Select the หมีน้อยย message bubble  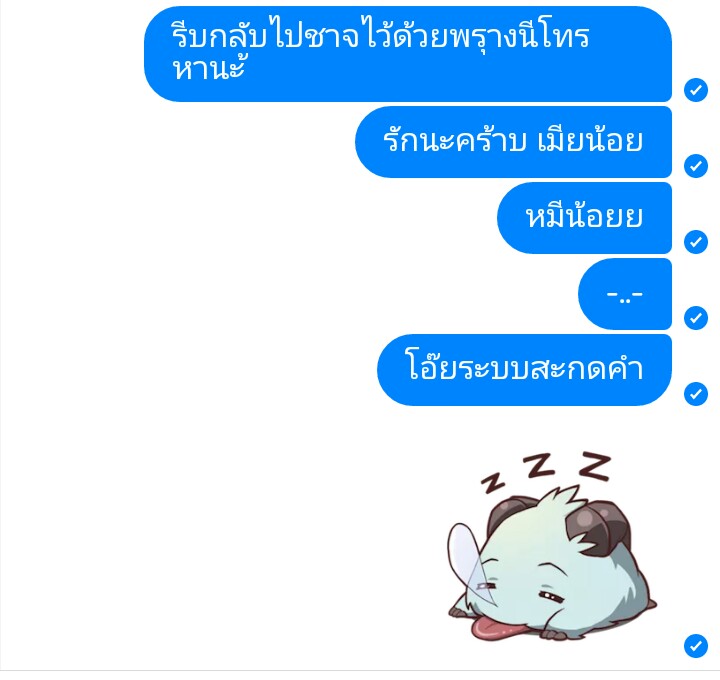[584, 218]
